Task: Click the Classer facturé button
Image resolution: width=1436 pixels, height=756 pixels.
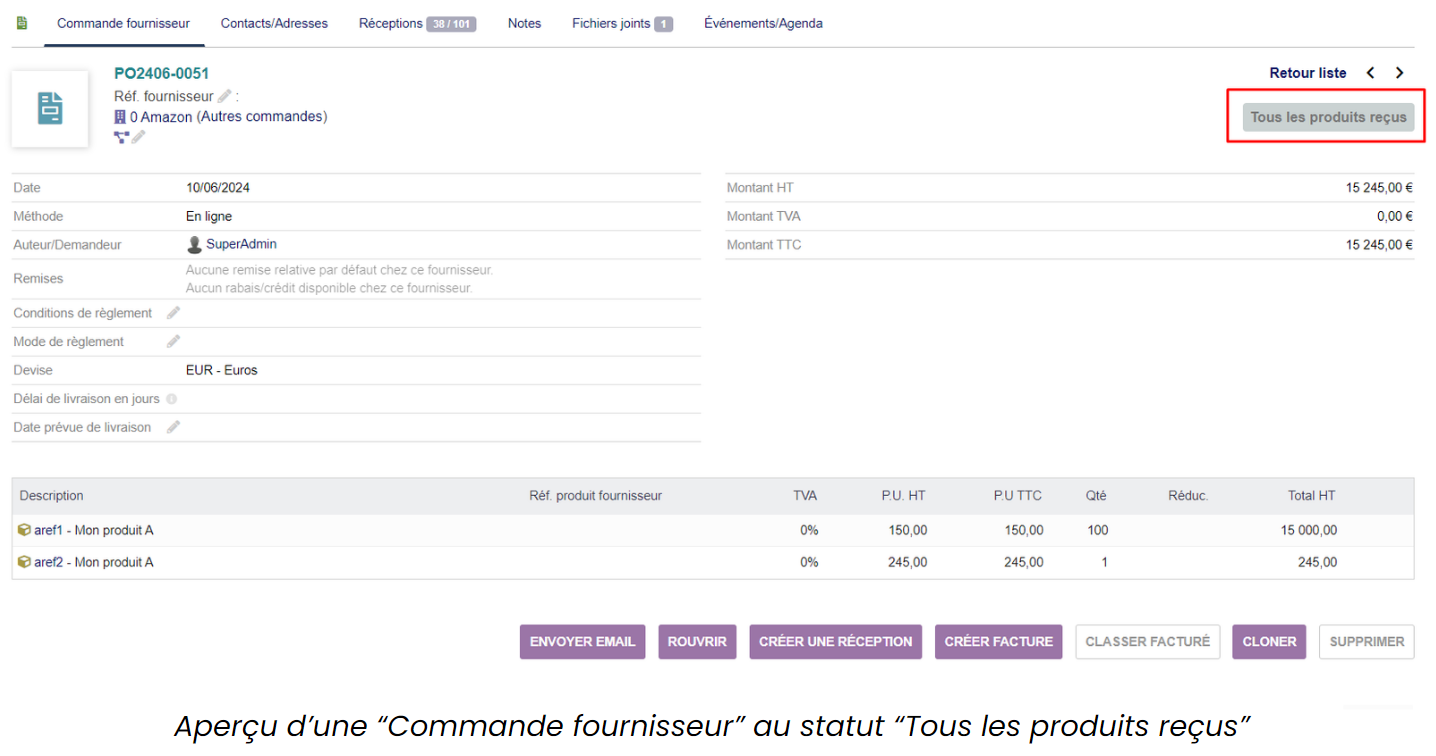Action: [x=1148, y=642]
